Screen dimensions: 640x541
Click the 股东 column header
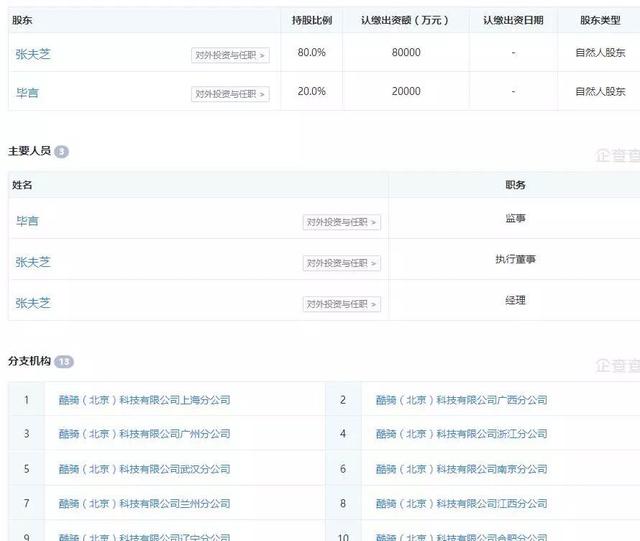click(x=22, y=20)
